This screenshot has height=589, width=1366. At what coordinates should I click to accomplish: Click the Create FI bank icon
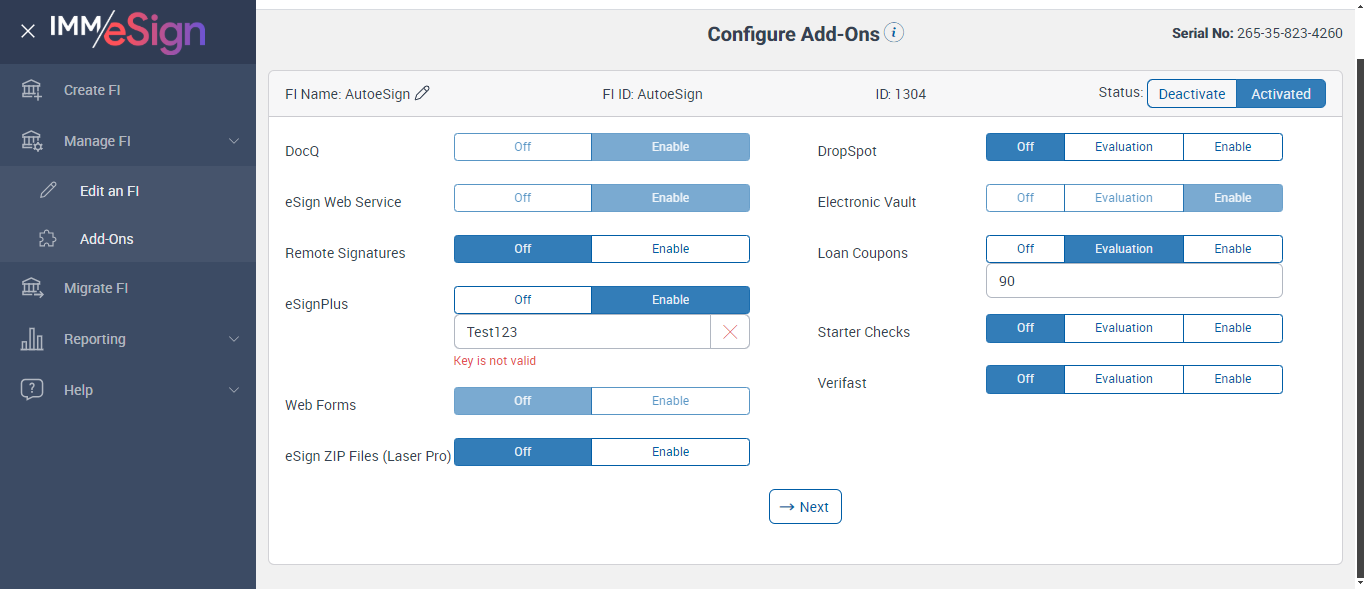point(32,90)
